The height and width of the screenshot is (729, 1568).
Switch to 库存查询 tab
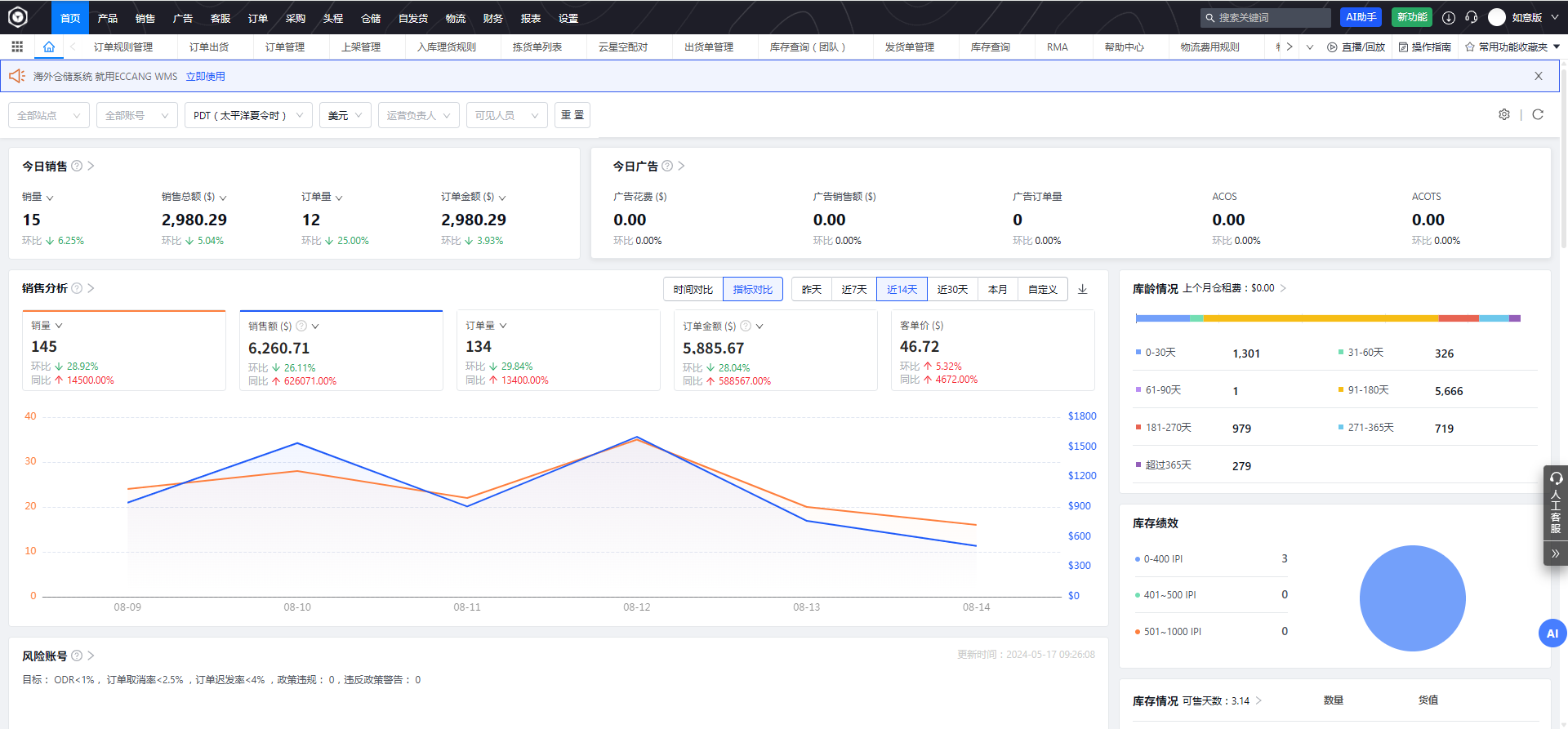pos(991,47)
